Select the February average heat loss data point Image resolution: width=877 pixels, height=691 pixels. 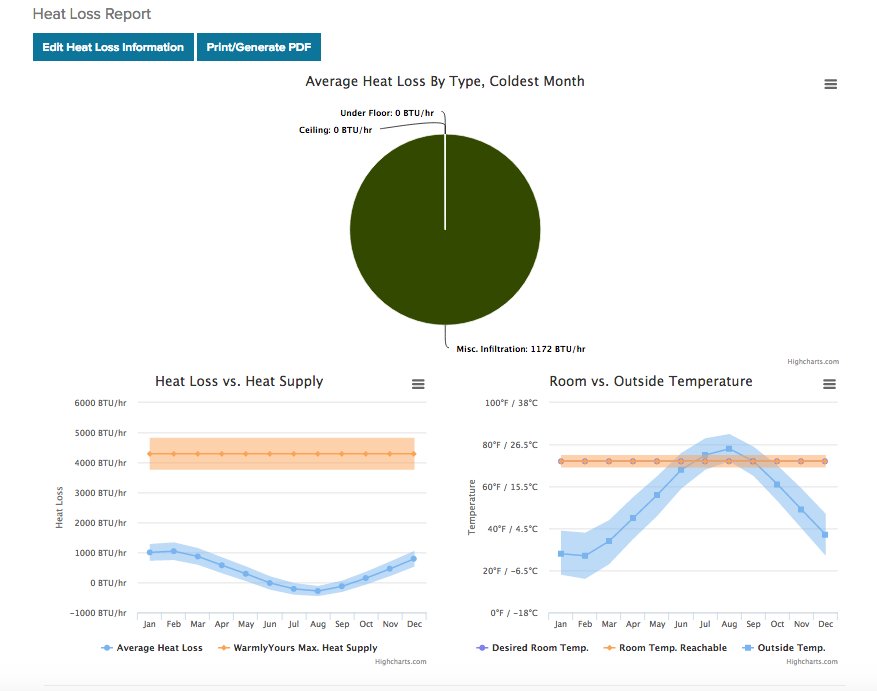click(x=174, y=551)
